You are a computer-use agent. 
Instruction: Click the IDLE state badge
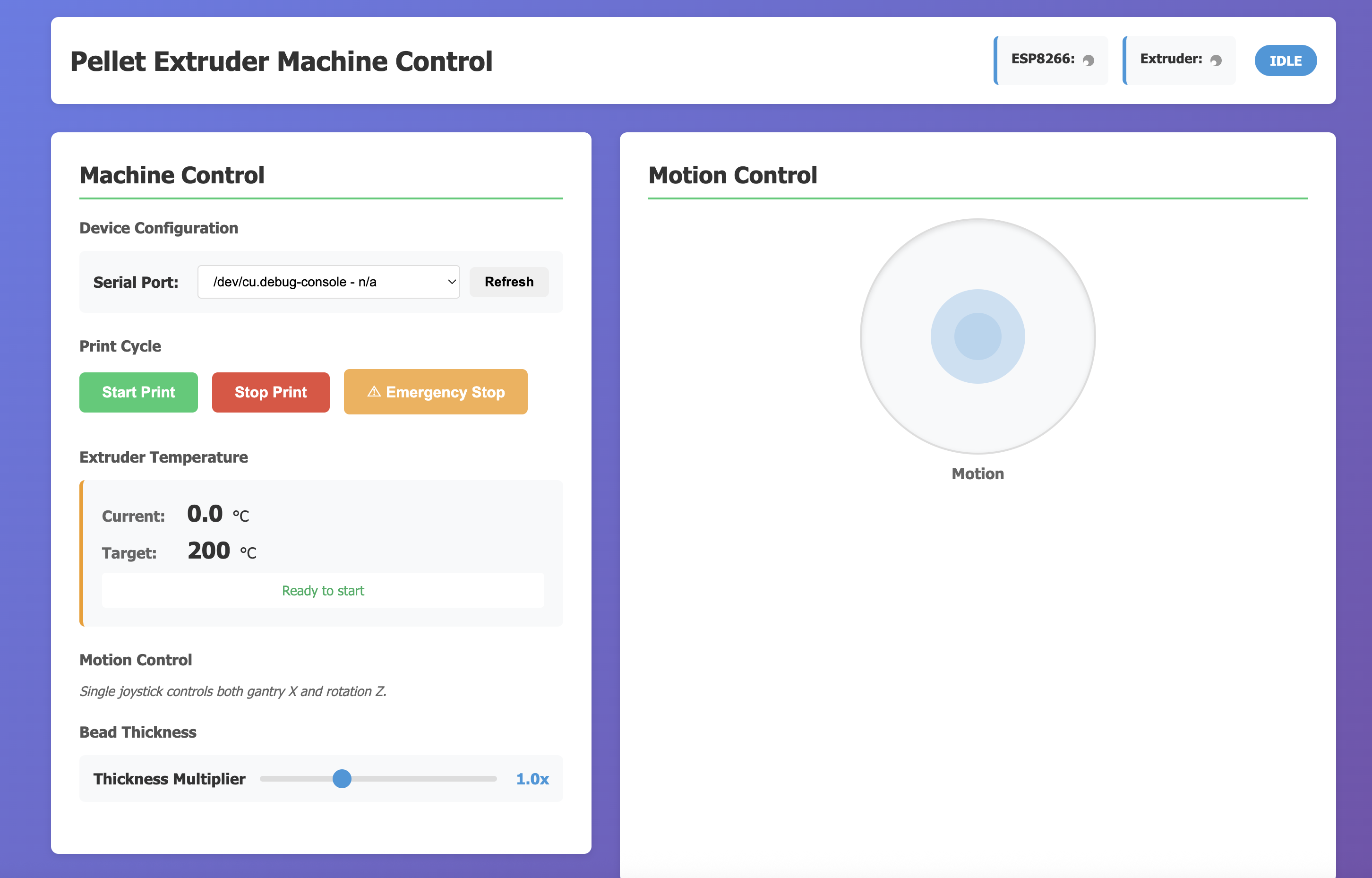[1286, 60]
